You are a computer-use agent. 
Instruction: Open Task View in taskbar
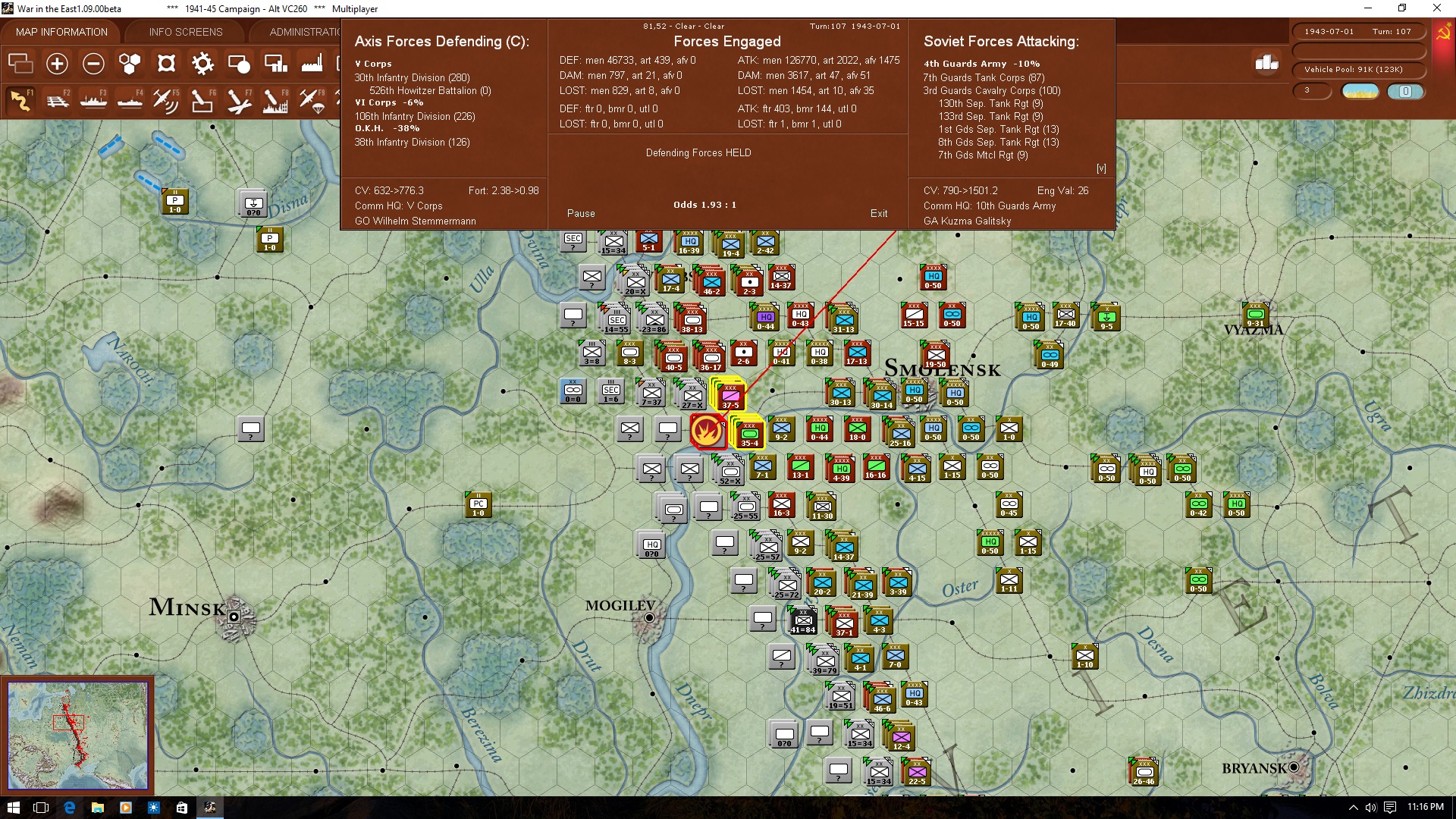(x=41, y=808)
